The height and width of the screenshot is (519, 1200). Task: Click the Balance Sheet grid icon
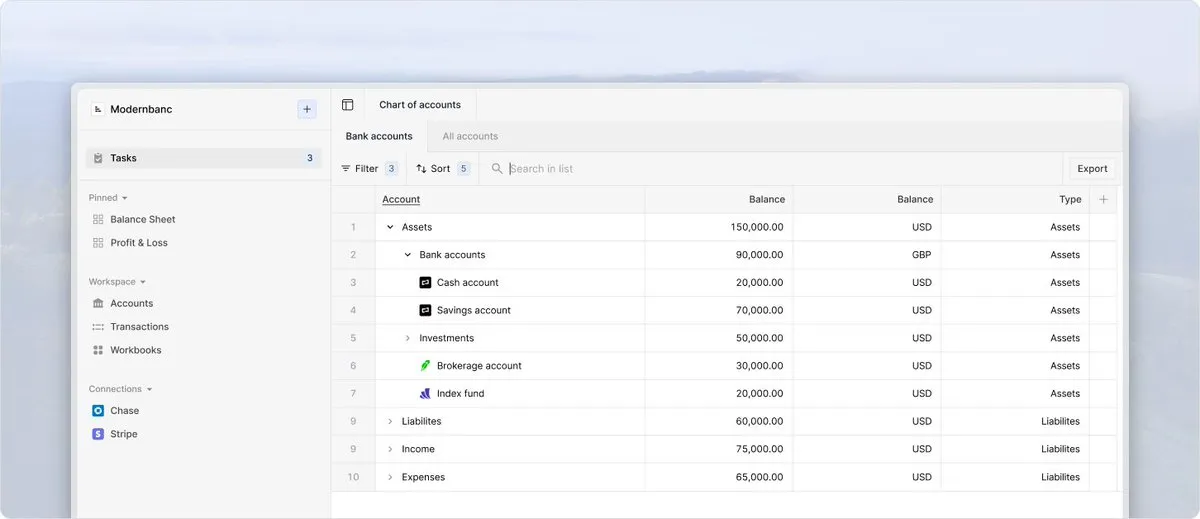98,219
